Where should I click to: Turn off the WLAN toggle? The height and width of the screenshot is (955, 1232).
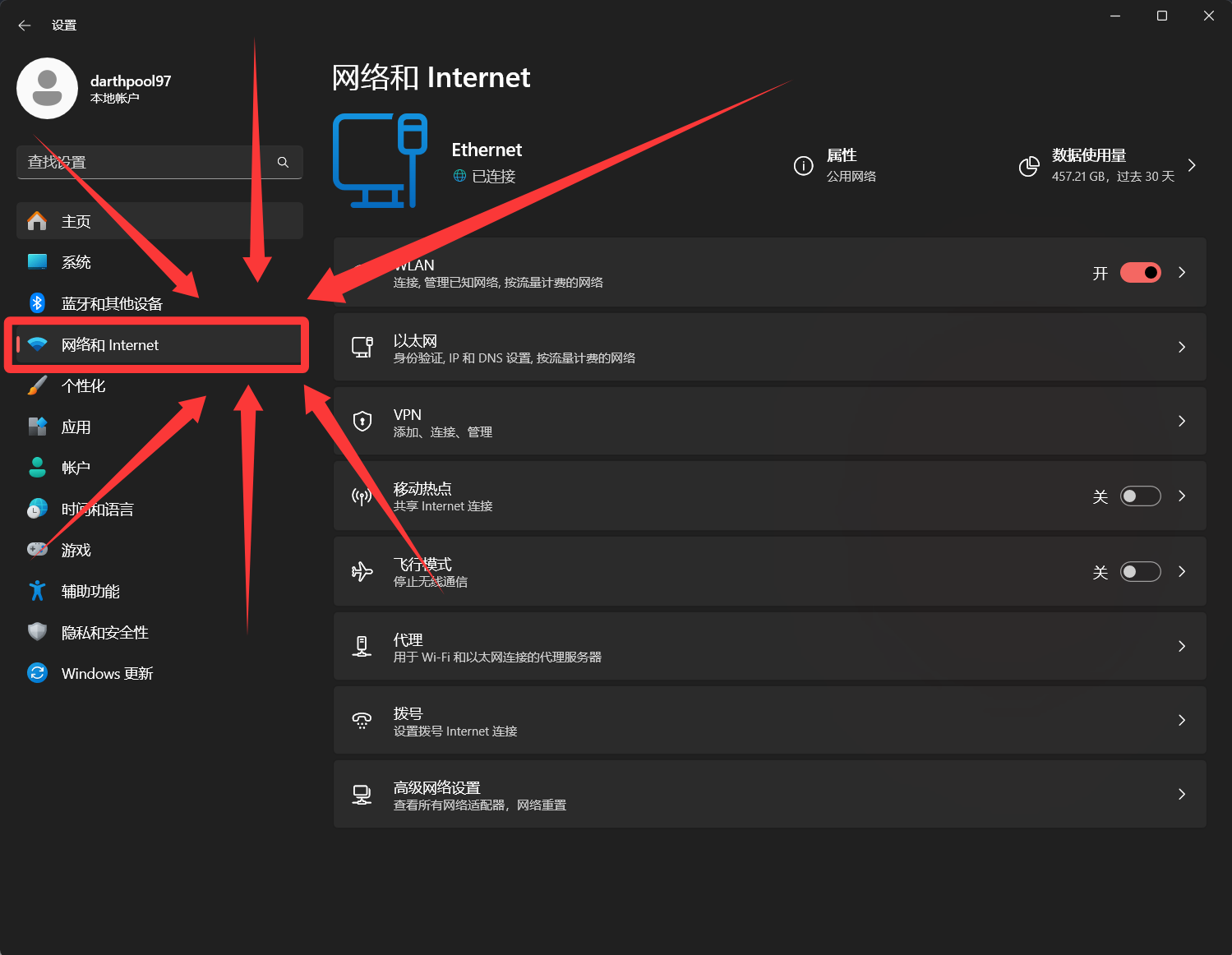pos(1140,273)
